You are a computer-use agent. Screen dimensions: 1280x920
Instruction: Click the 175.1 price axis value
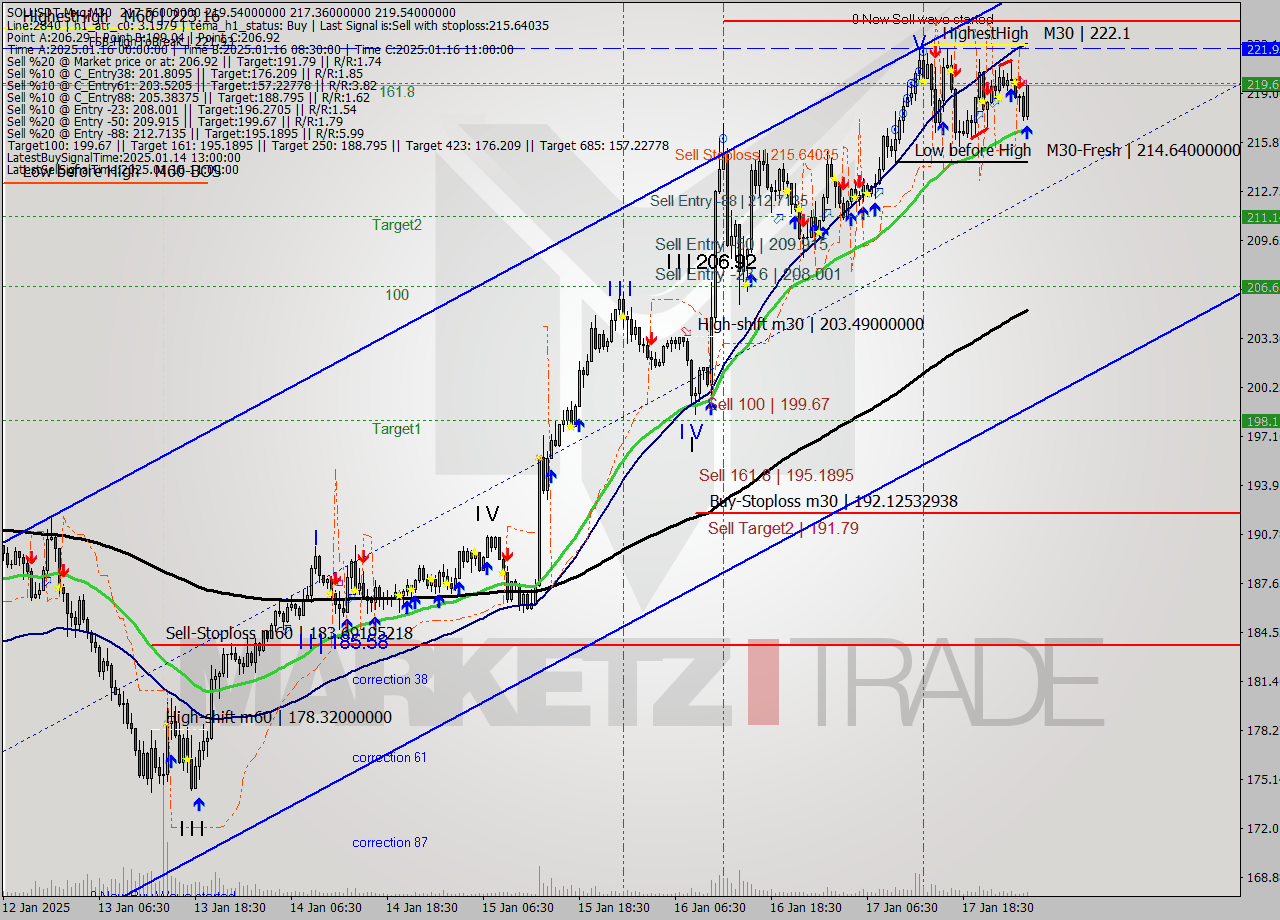(x=1261, y=779)
